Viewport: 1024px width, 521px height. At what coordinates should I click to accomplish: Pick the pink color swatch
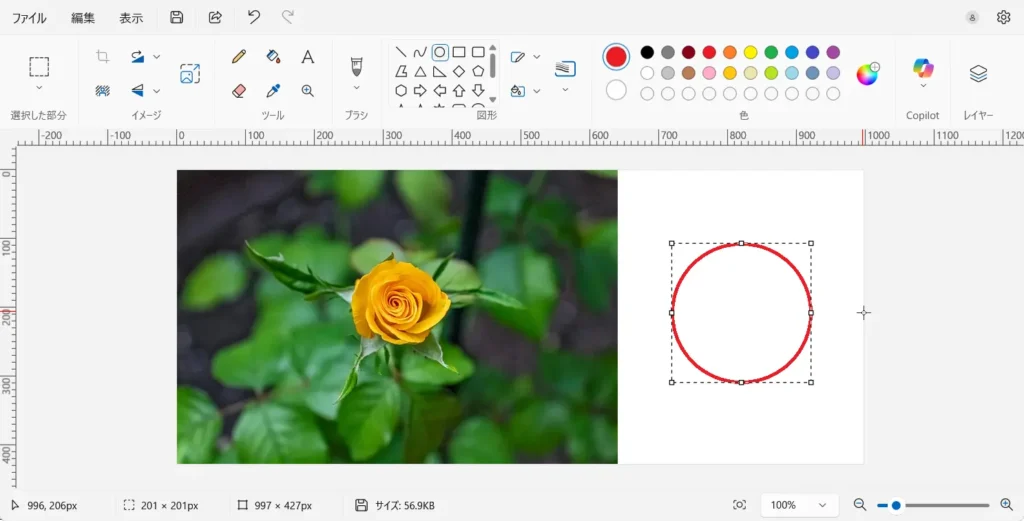(x=709, y=73)
